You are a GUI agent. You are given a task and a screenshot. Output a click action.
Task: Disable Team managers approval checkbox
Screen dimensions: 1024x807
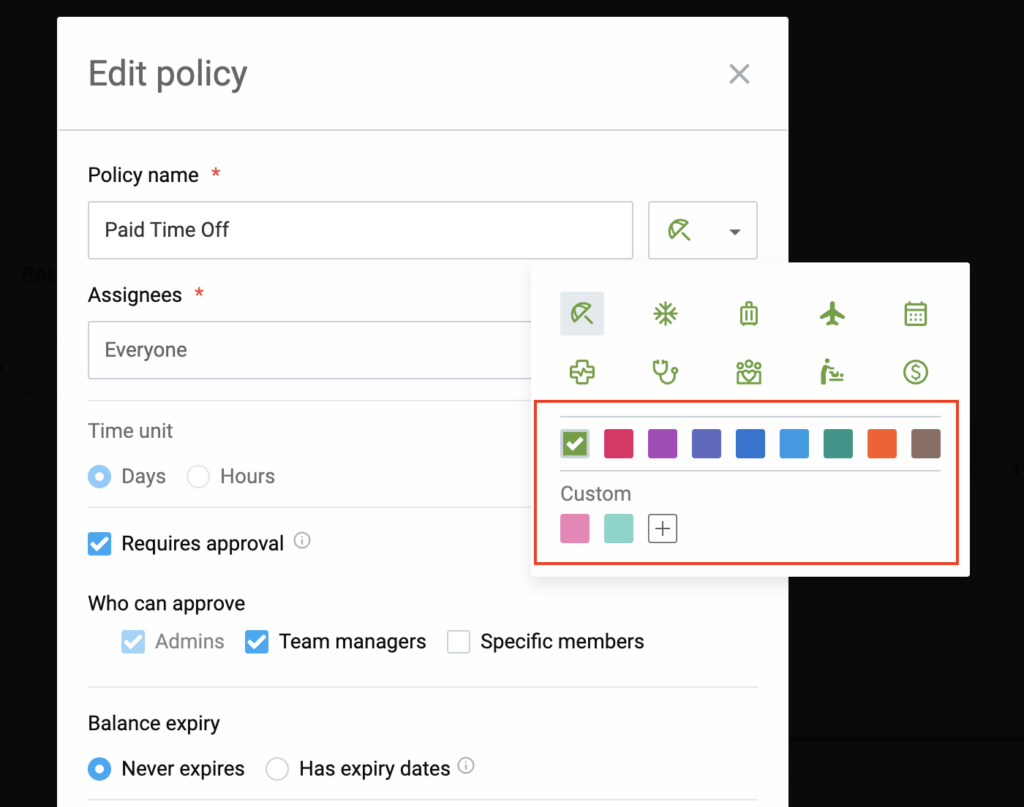coord(257,642)
